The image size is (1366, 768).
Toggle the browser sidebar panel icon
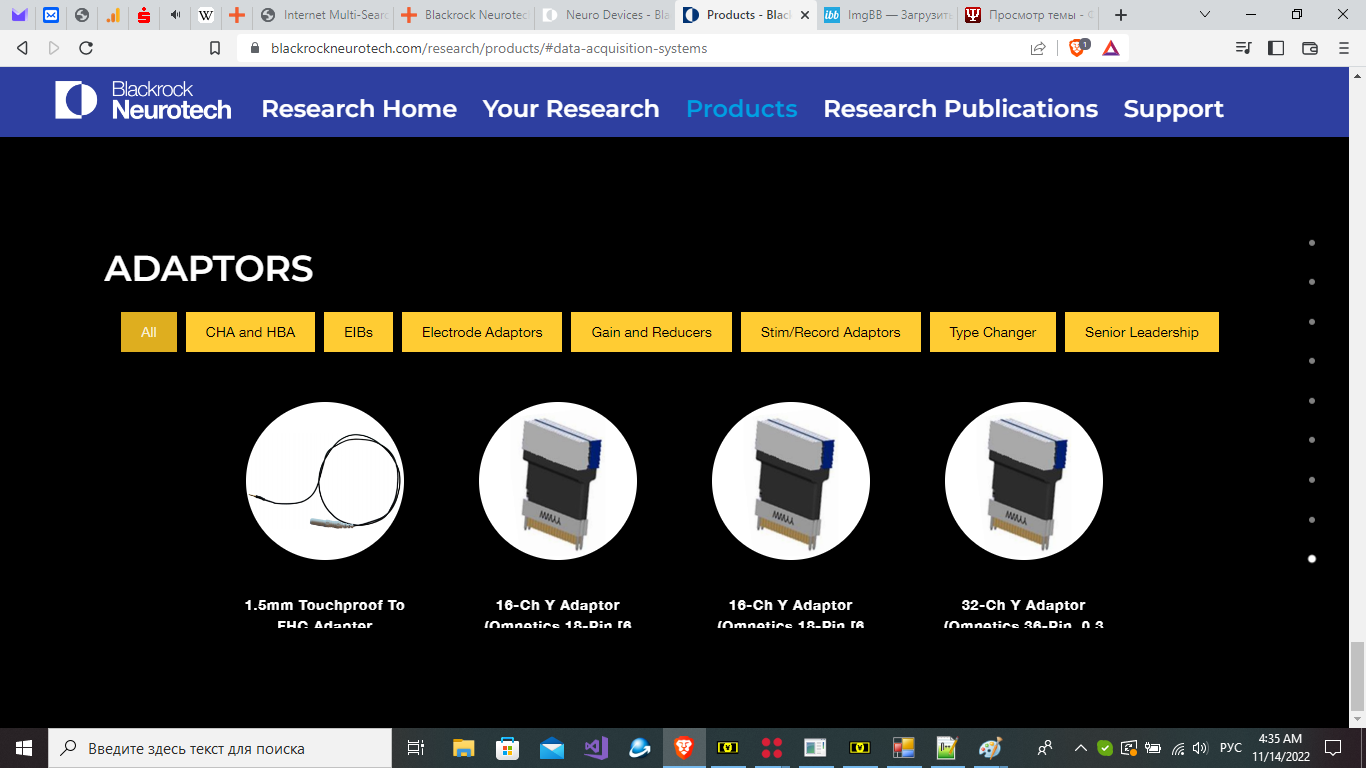(1276, 48)
